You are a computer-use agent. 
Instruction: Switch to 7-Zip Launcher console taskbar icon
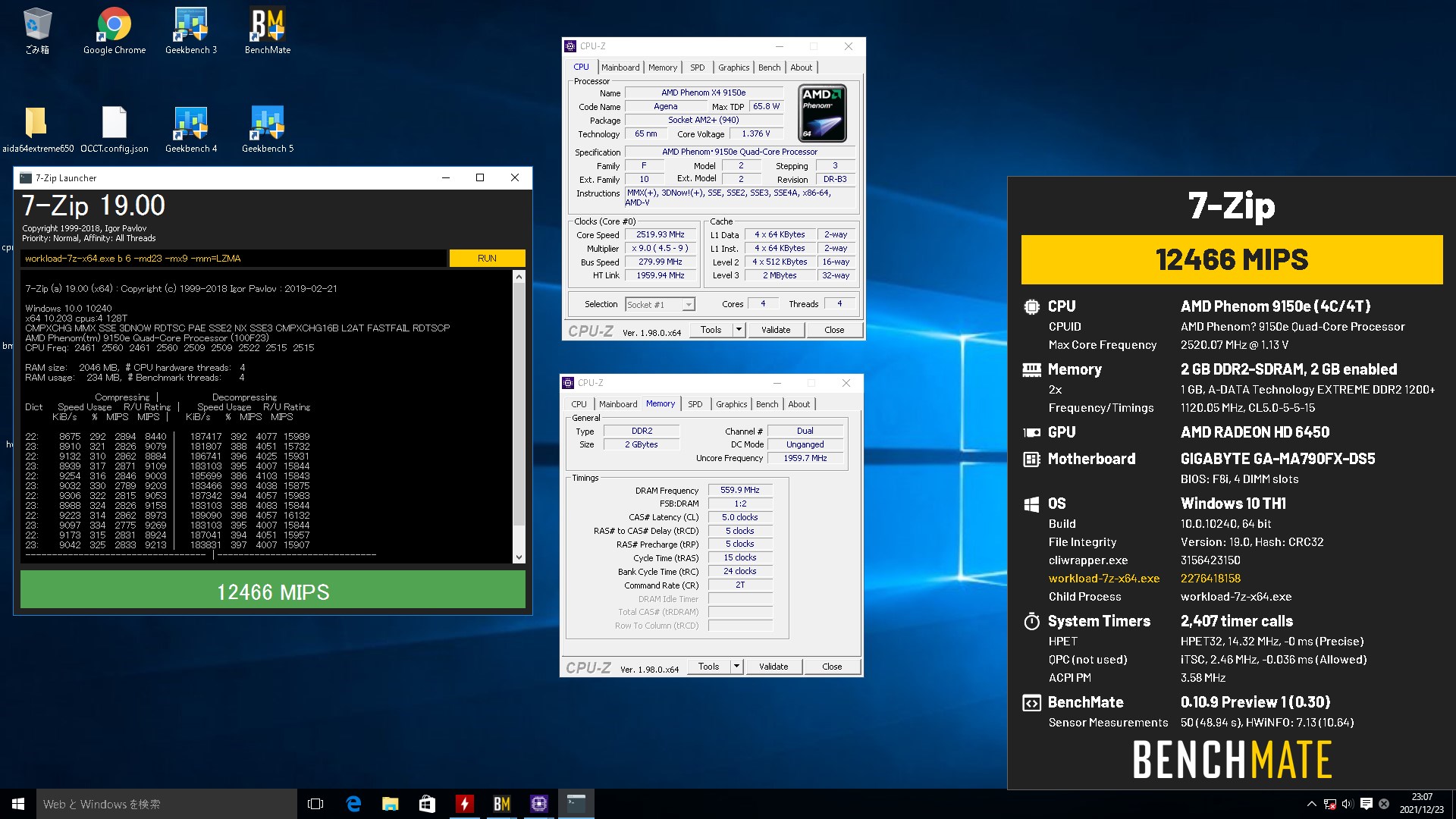click(x=576, y=804)
